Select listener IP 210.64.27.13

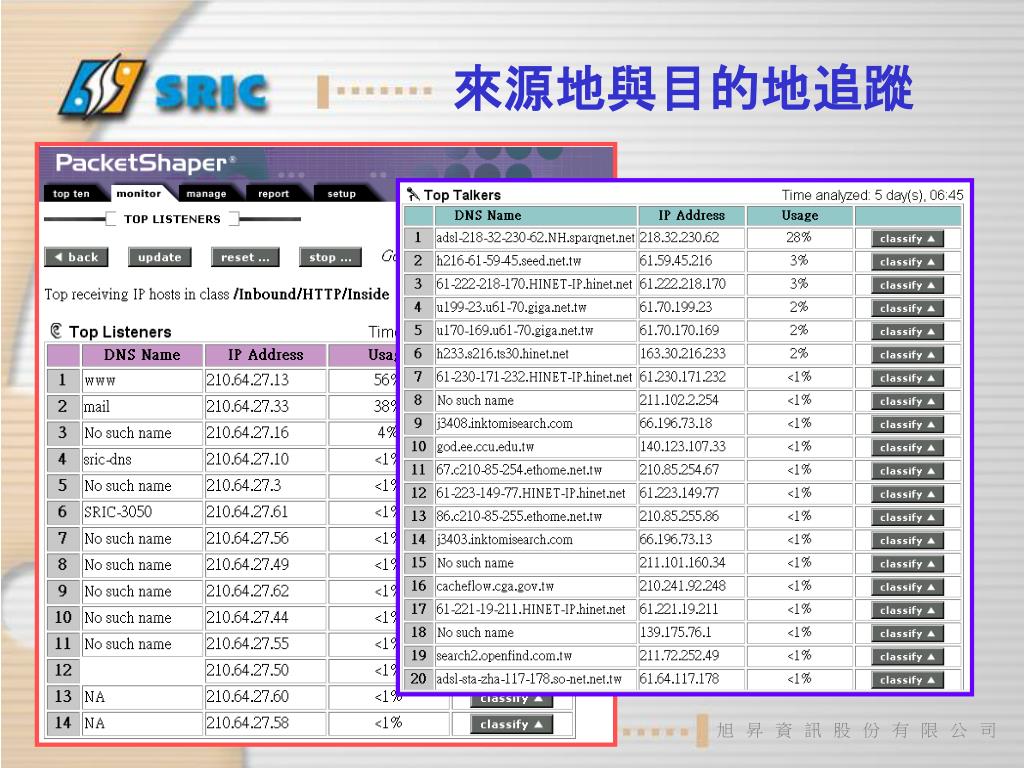[248, 380]
